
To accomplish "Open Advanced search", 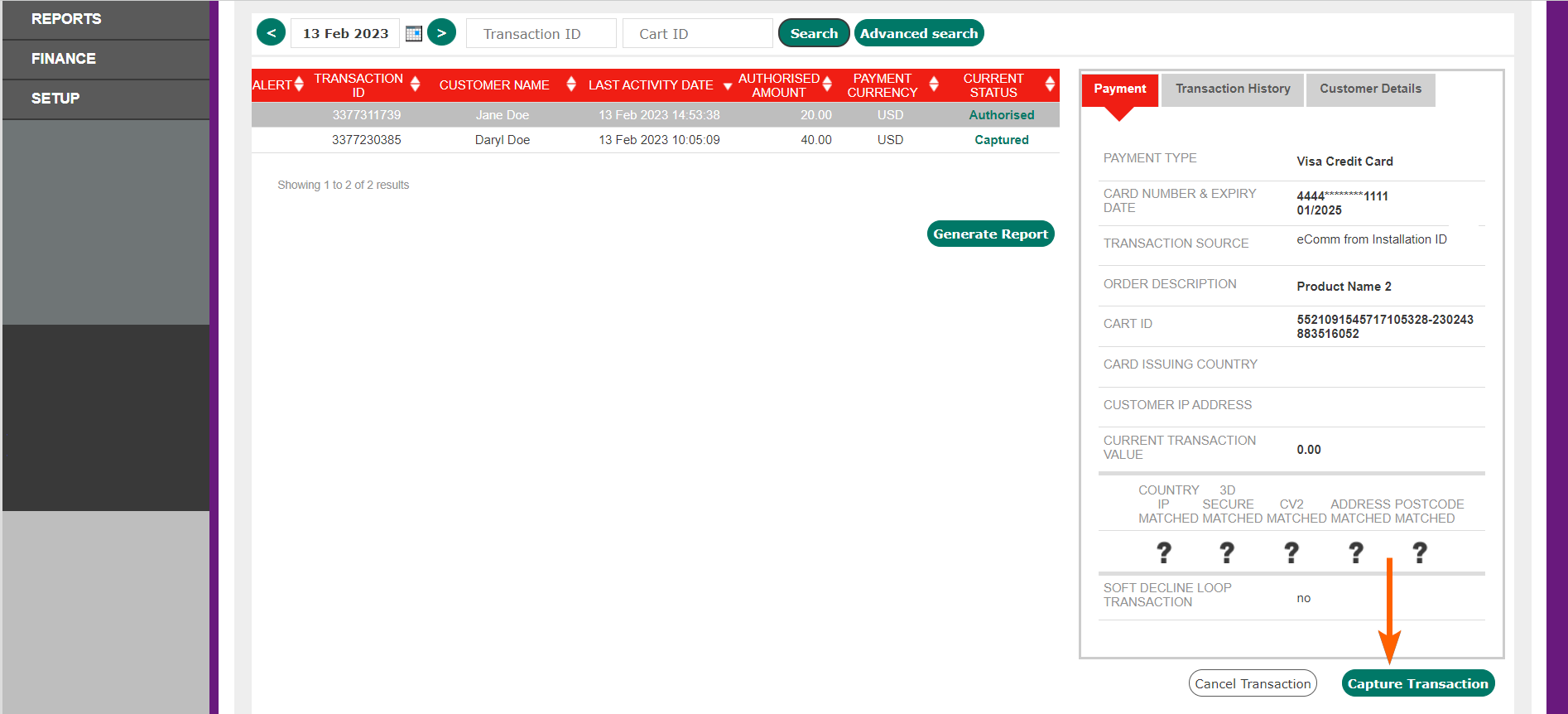I will pyautogui.click(x=919, y=33).
